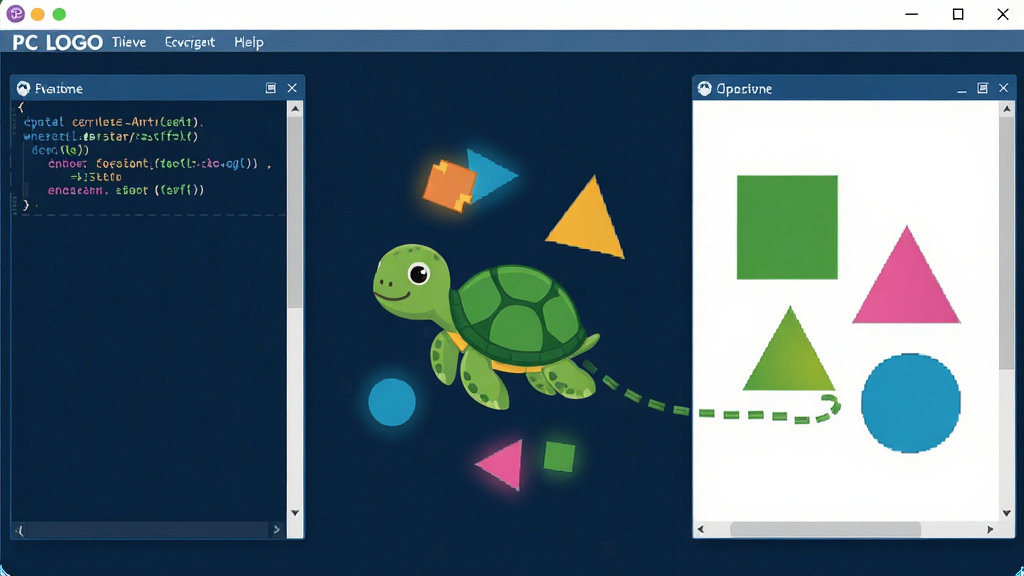The width and height of the screenshot is (1024, 576).
Task: Click the right arrow of the Opasivne horizontal scrollbar
Action: (x=990, y=529)
